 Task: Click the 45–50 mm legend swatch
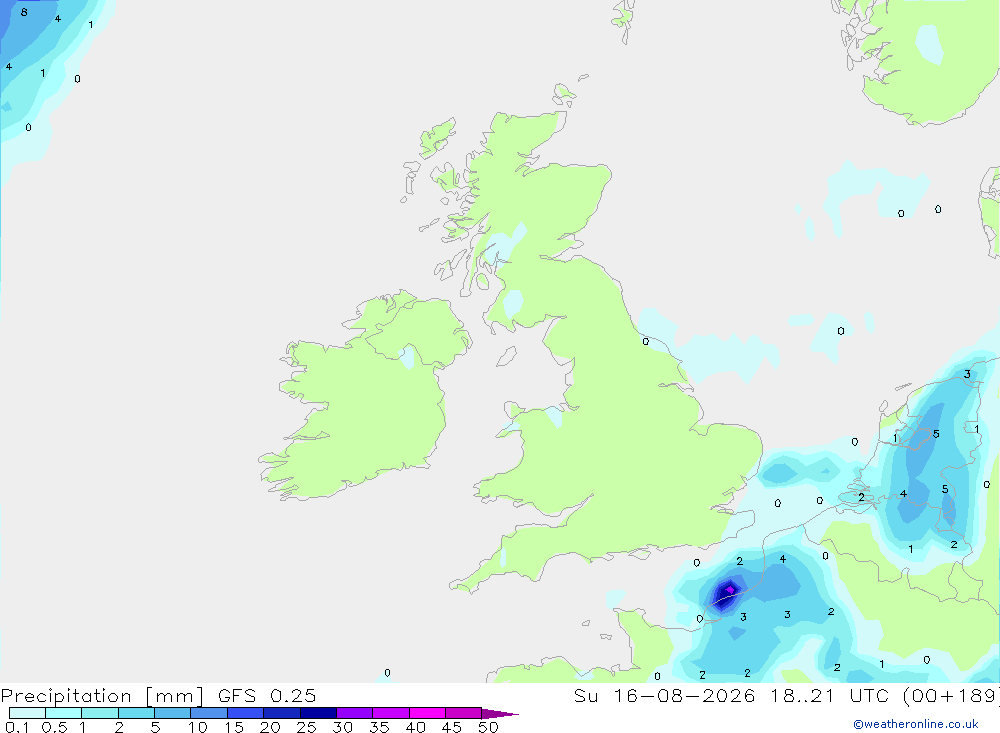coord(464,713)
